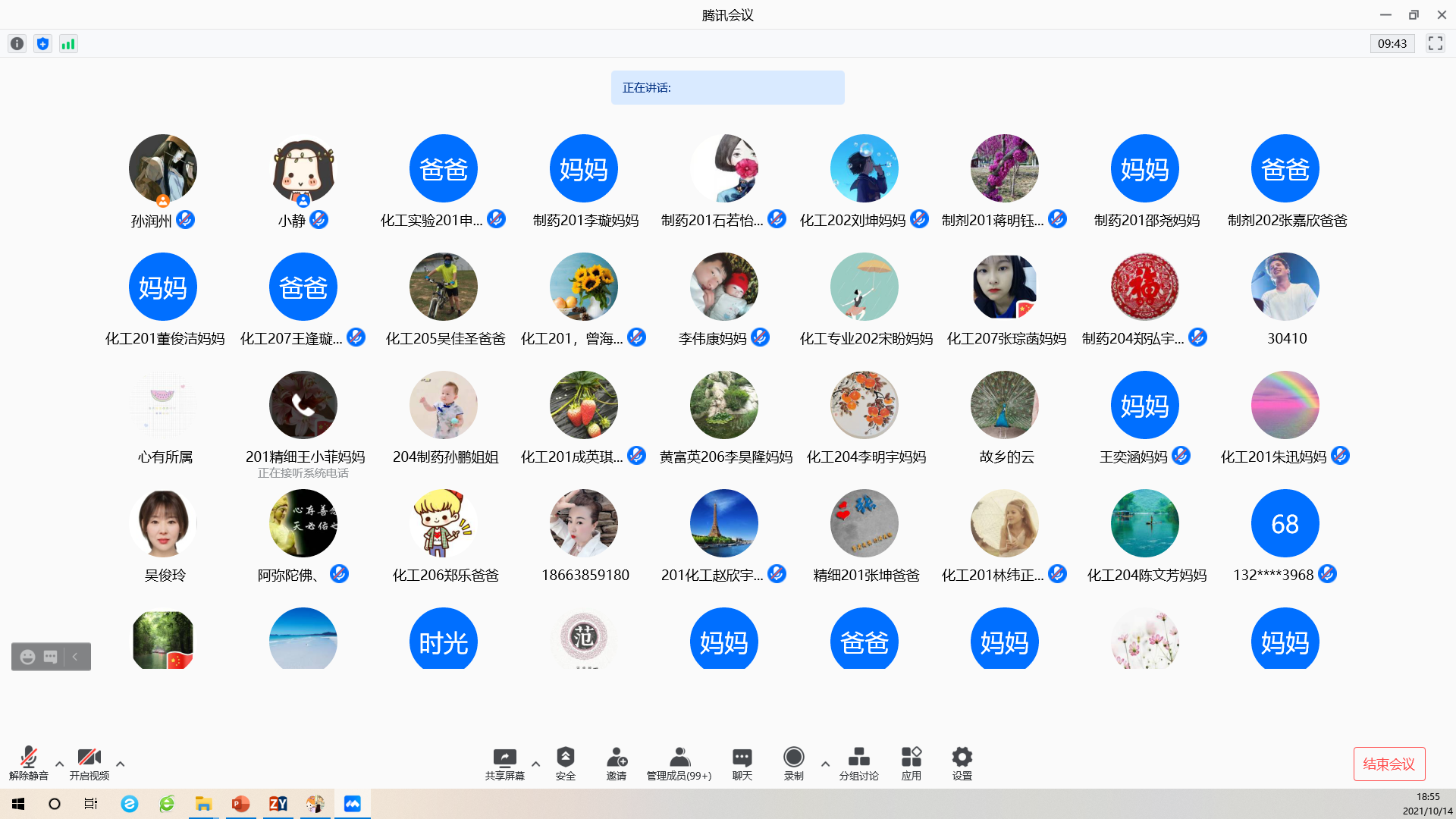Expand share screen options arrow

coord(535,764)
